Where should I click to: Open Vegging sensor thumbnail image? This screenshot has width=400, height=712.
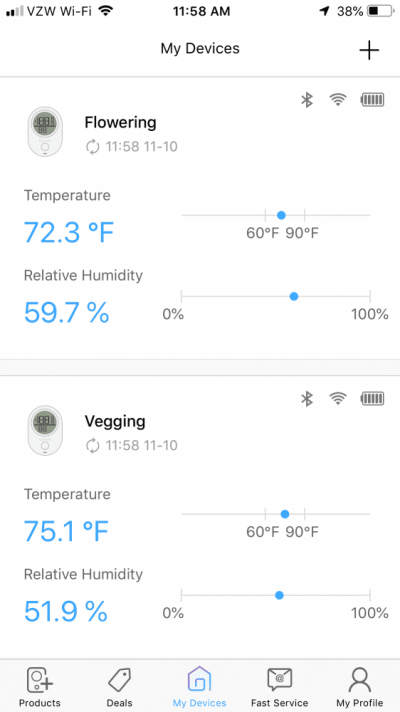tap(45, 430)
